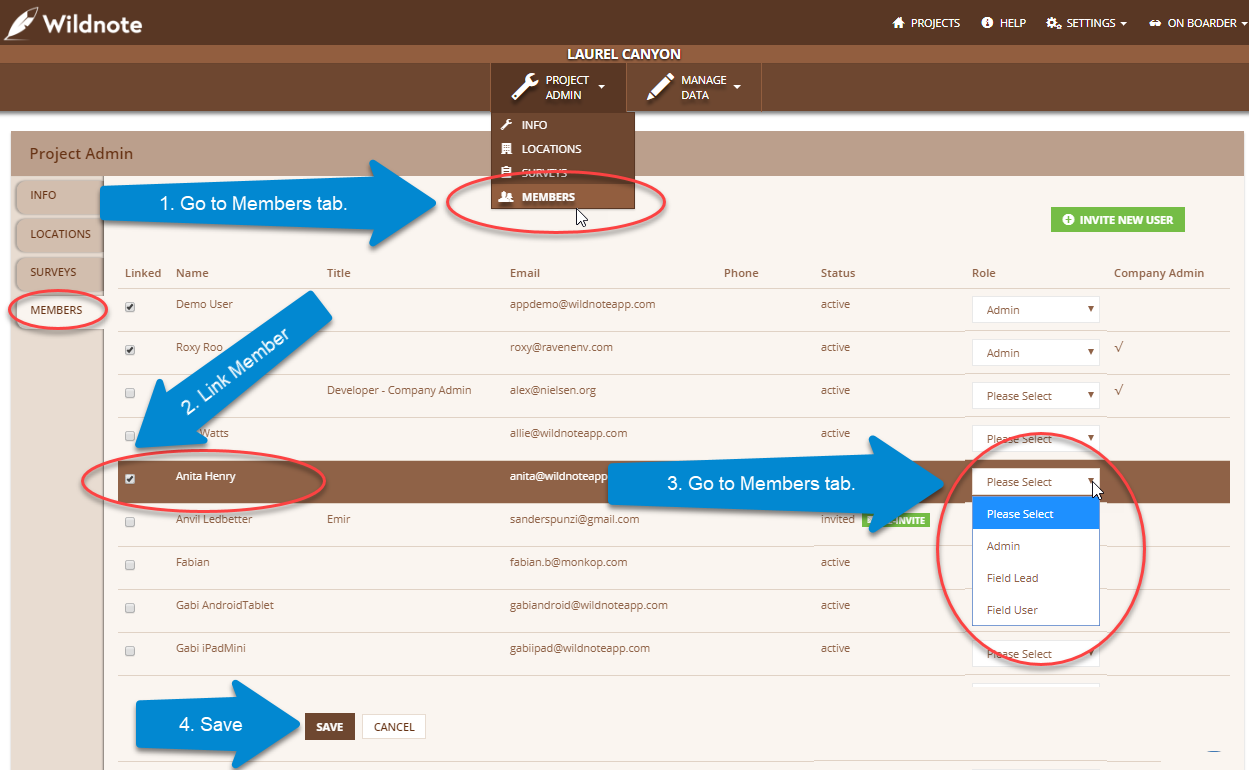Switch to the Members side tab
The image size is (1249, 770).
(x=58, y=310)
